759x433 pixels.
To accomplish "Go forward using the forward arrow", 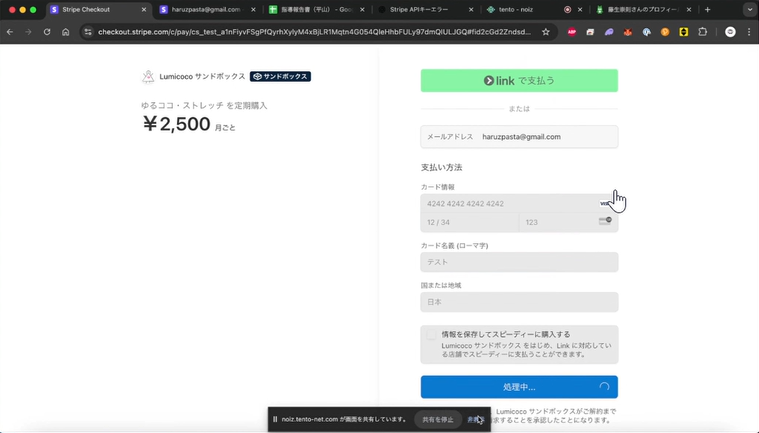I will point(28,32).
